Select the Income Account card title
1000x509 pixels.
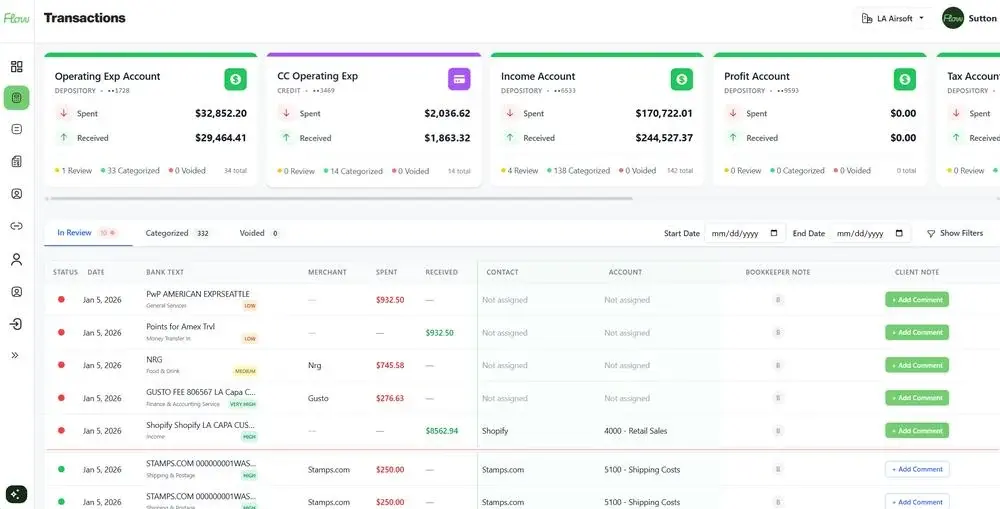(x=538, y=77)
